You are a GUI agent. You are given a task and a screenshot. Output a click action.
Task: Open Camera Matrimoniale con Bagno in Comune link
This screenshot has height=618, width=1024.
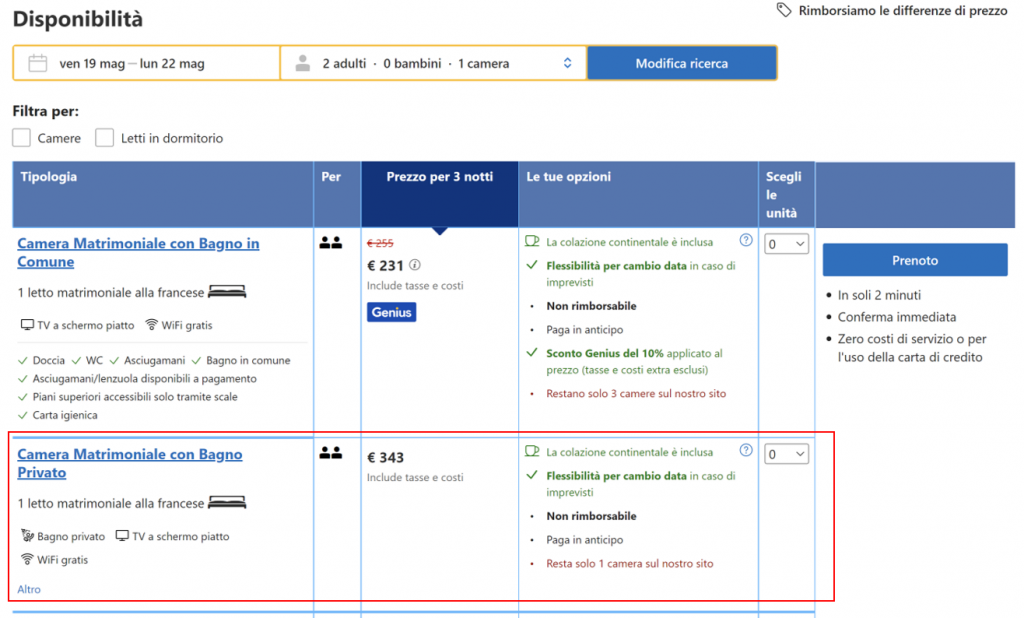(x=138, y=252)
